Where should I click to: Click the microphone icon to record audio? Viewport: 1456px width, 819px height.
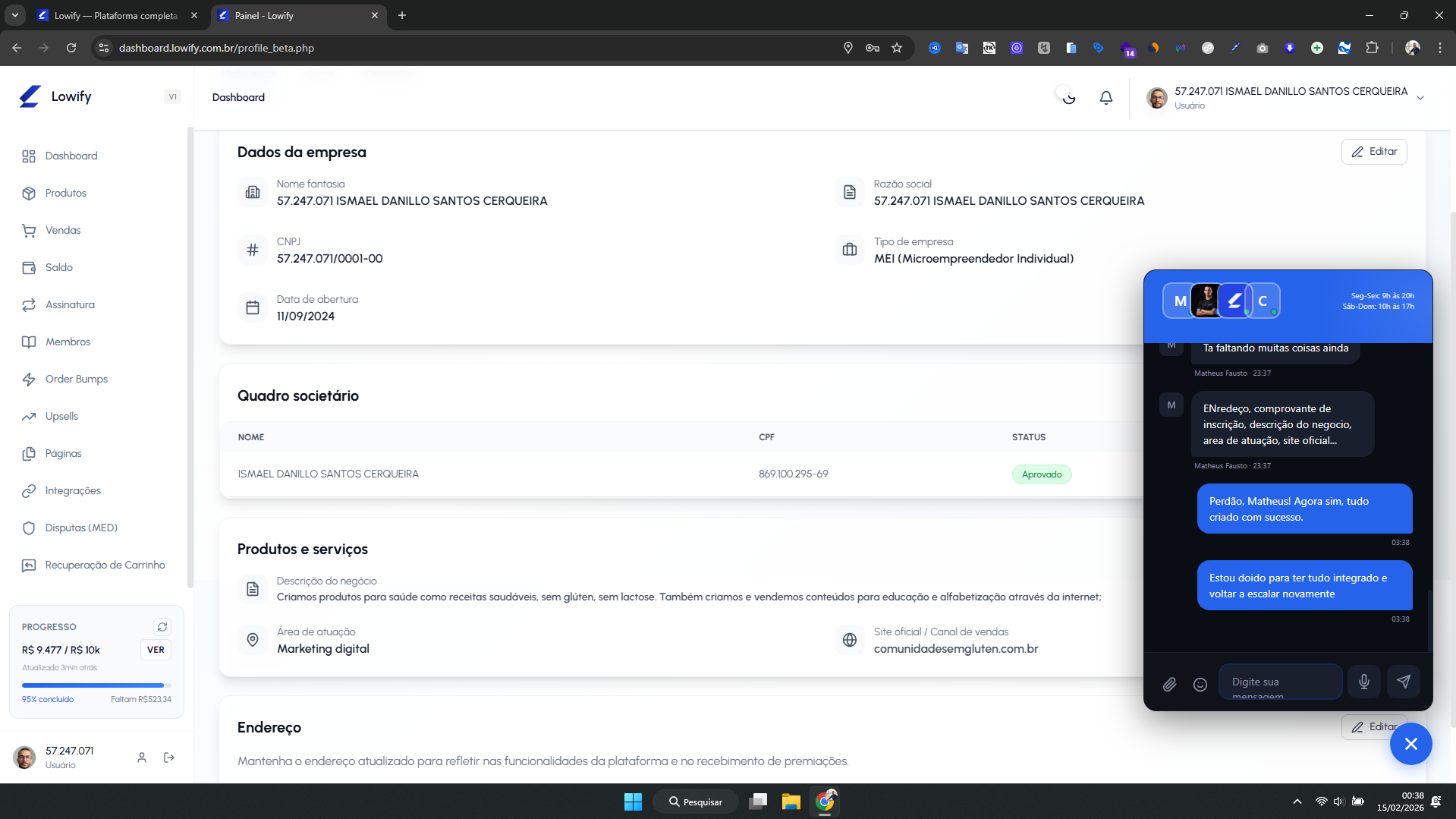coord(1363,682)
